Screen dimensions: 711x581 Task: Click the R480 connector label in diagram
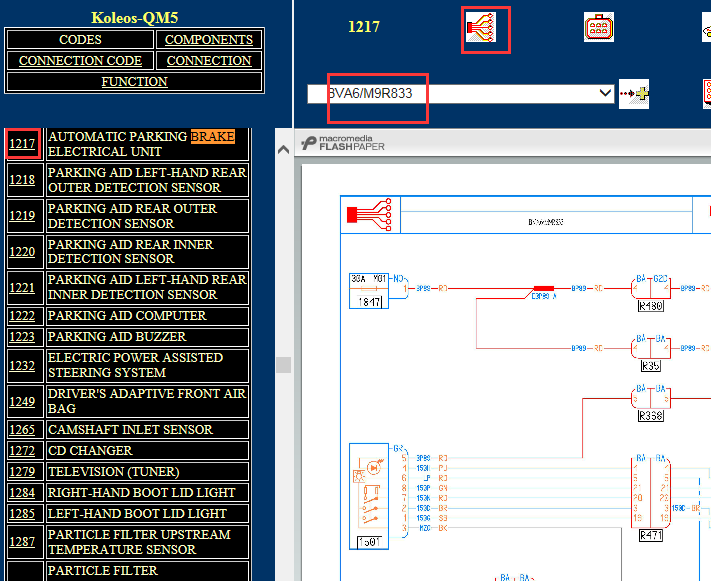651,306
